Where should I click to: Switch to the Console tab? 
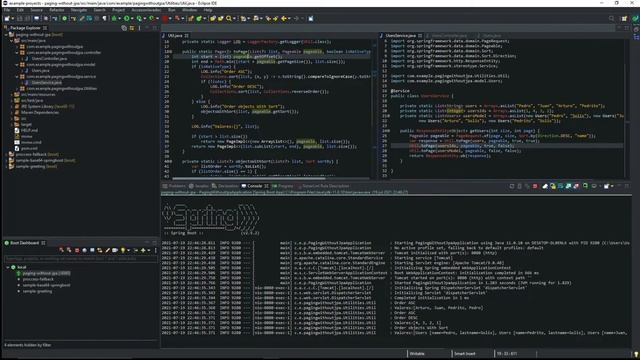[254, 186]
